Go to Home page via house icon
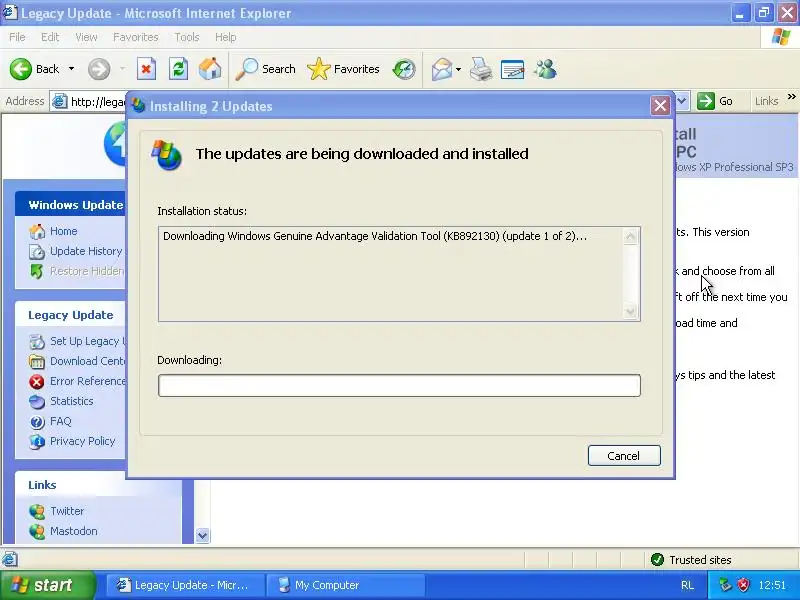The width and height of the screenshot is (800, 600). [210, 69]
